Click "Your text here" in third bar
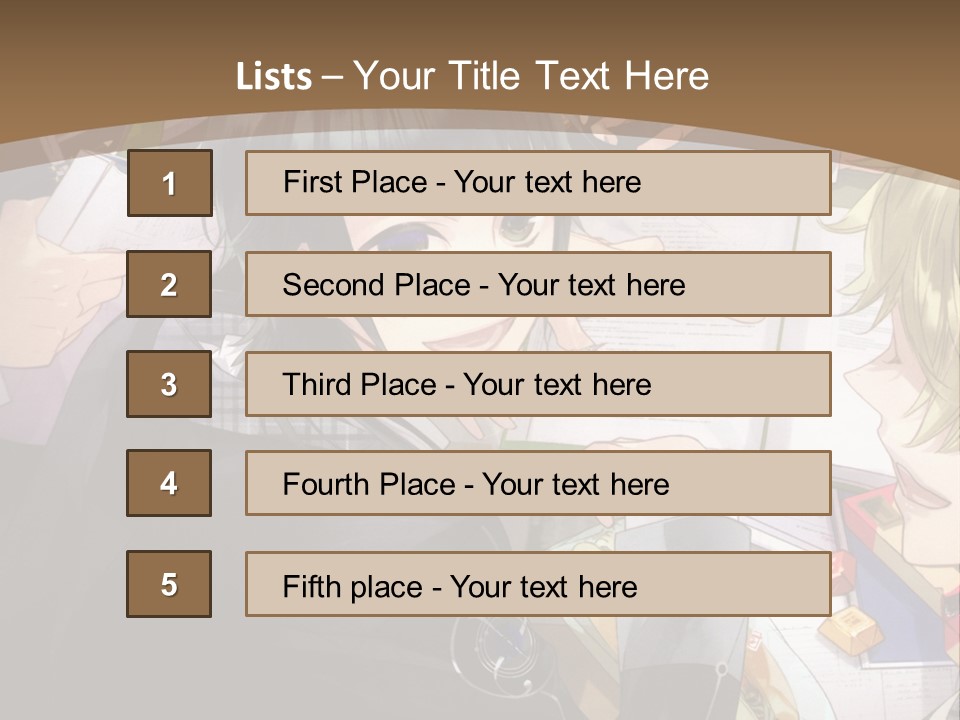This screenshot has height=720, width=960. (557, 384)
